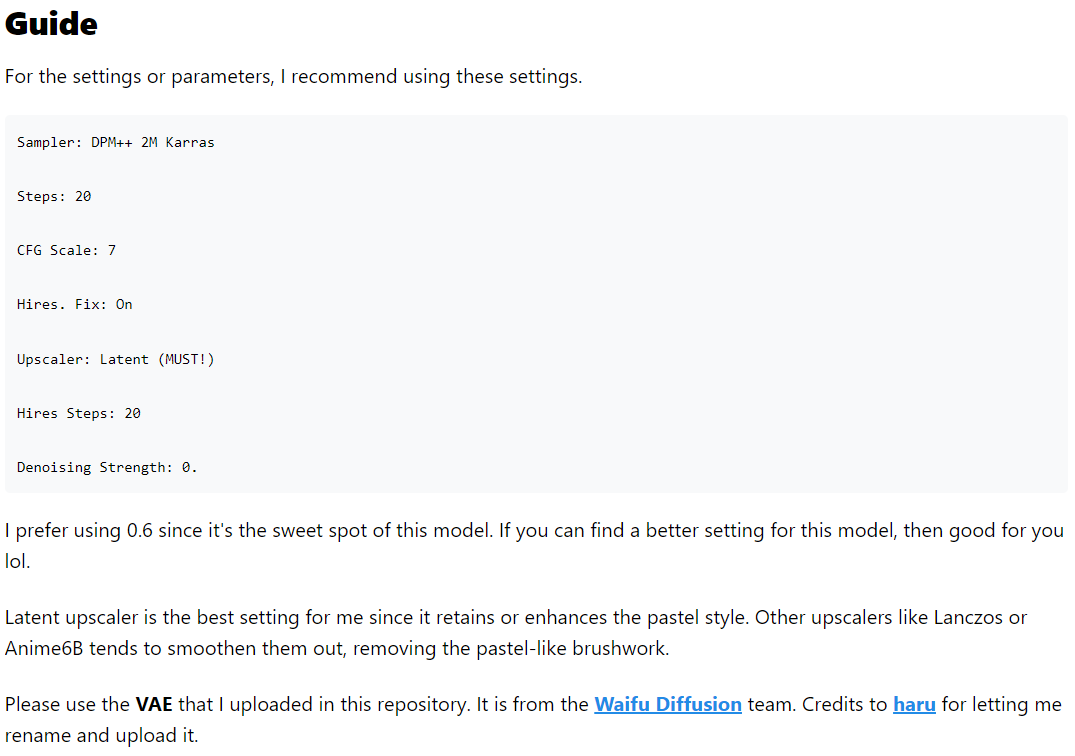This screenshot has width=1075, height=756.
Task: Click the word 'Karras' in the code block
Action: pyautogui.click(x=190, y=143)
